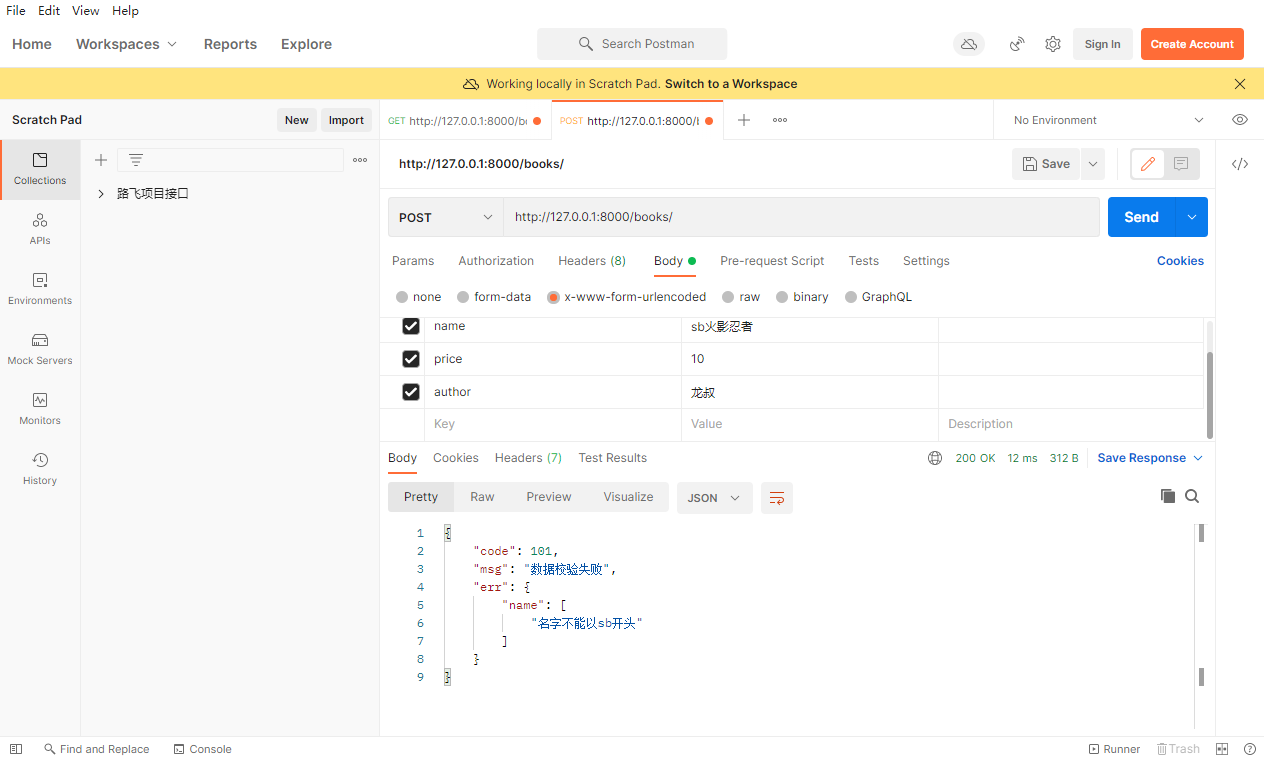Open the environment quick look eye icon
Image resolution: width=1264 pixels, height=761 pixels.
pos(1240,120)
